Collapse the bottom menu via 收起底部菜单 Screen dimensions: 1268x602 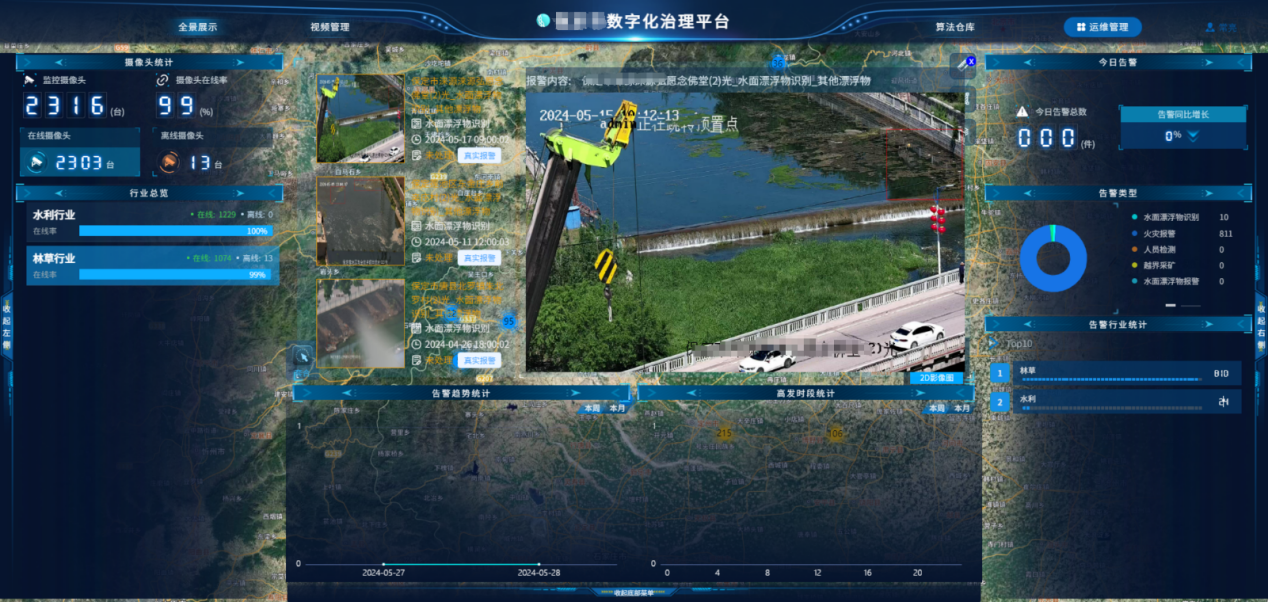626,594
